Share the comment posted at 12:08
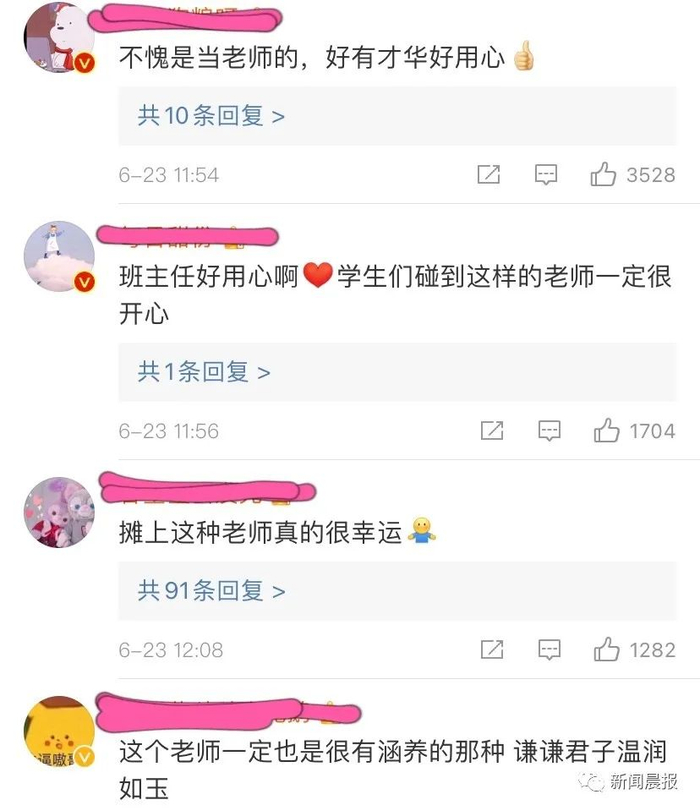The width and height of the screenshot is (700, 812). pyautogui.click(x=492, y=649)
